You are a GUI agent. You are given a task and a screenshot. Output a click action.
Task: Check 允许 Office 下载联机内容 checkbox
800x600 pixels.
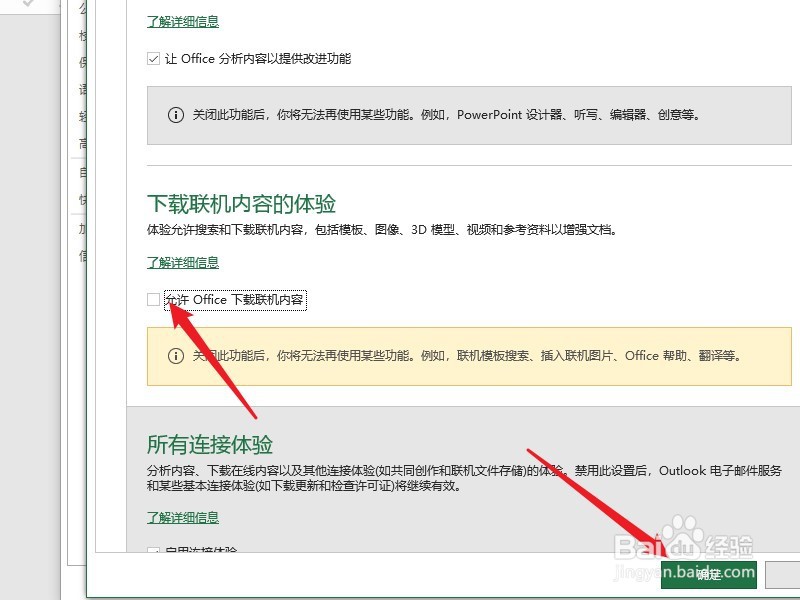(154, 299)
